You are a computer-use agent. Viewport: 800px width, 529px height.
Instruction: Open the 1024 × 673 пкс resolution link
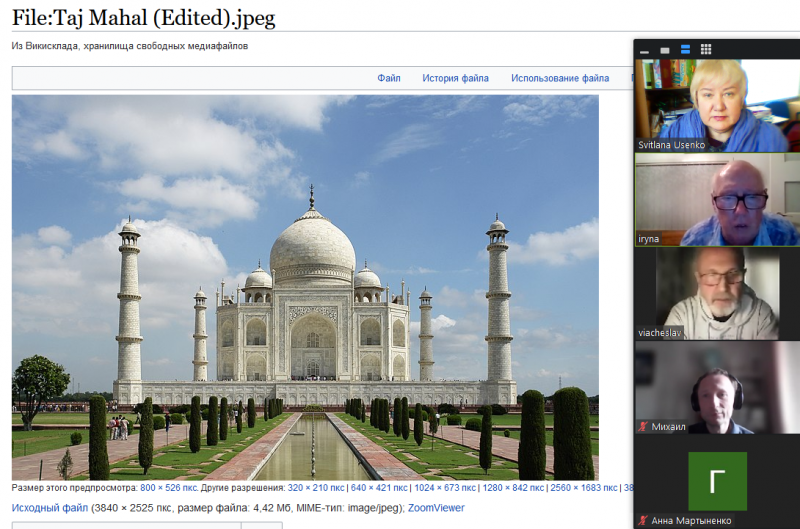coord(445,488)
